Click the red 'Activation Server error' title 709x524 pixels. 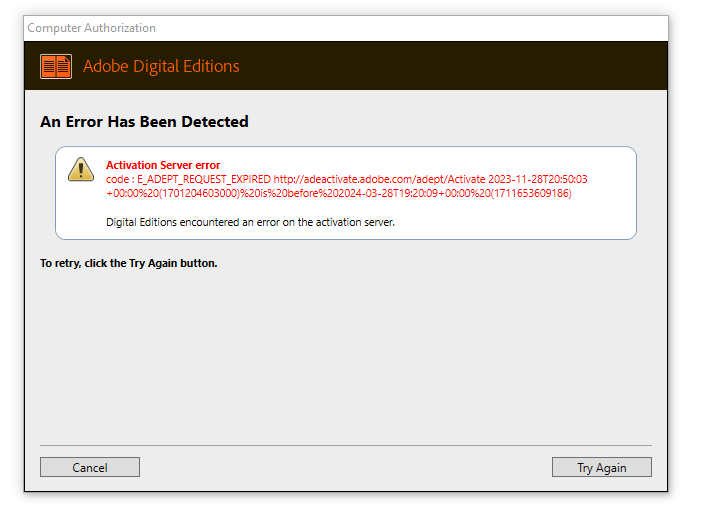pos(163,165)
